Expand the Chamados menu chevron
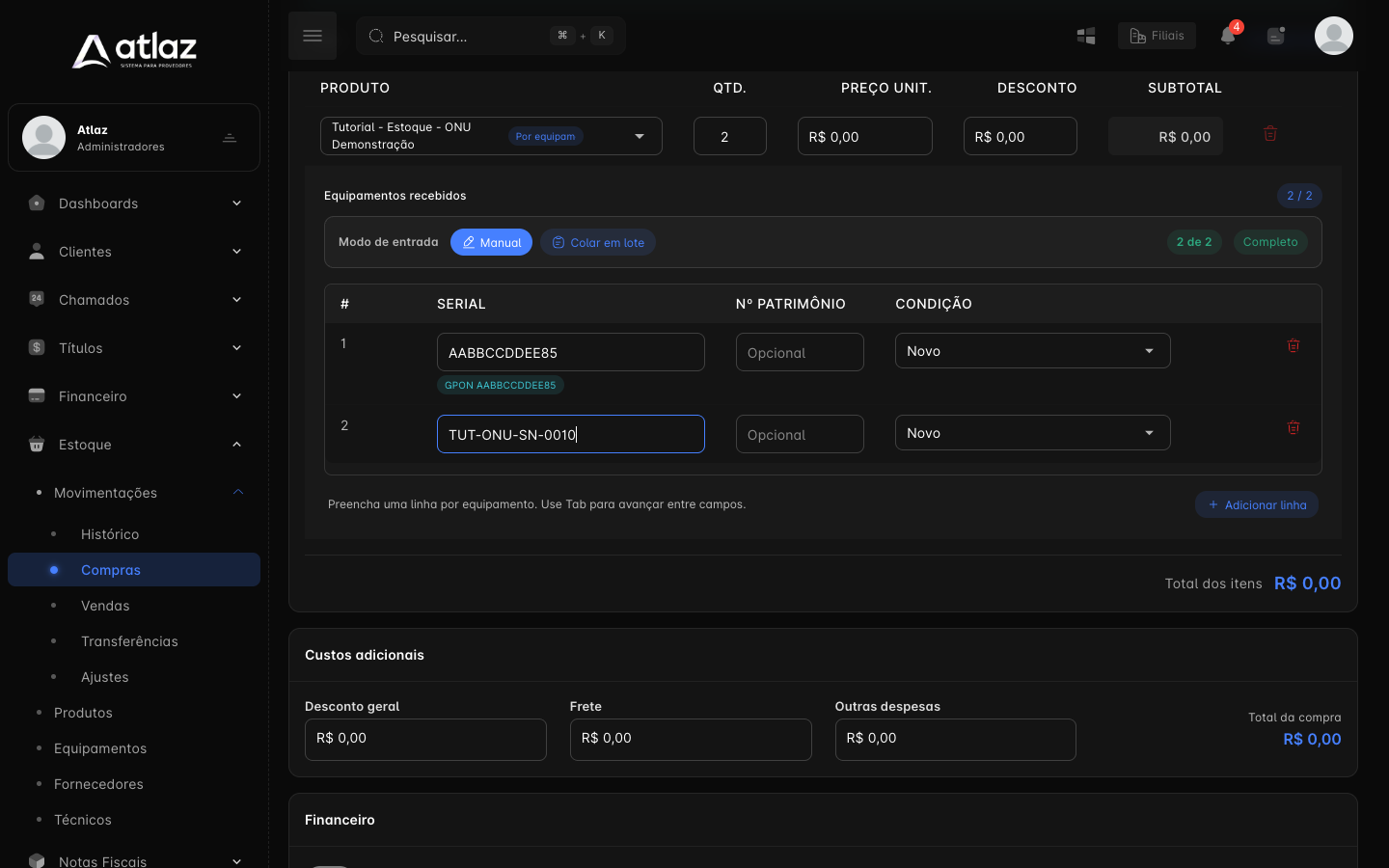This screenshot has width=1389, height=868. tap(236, 300)
